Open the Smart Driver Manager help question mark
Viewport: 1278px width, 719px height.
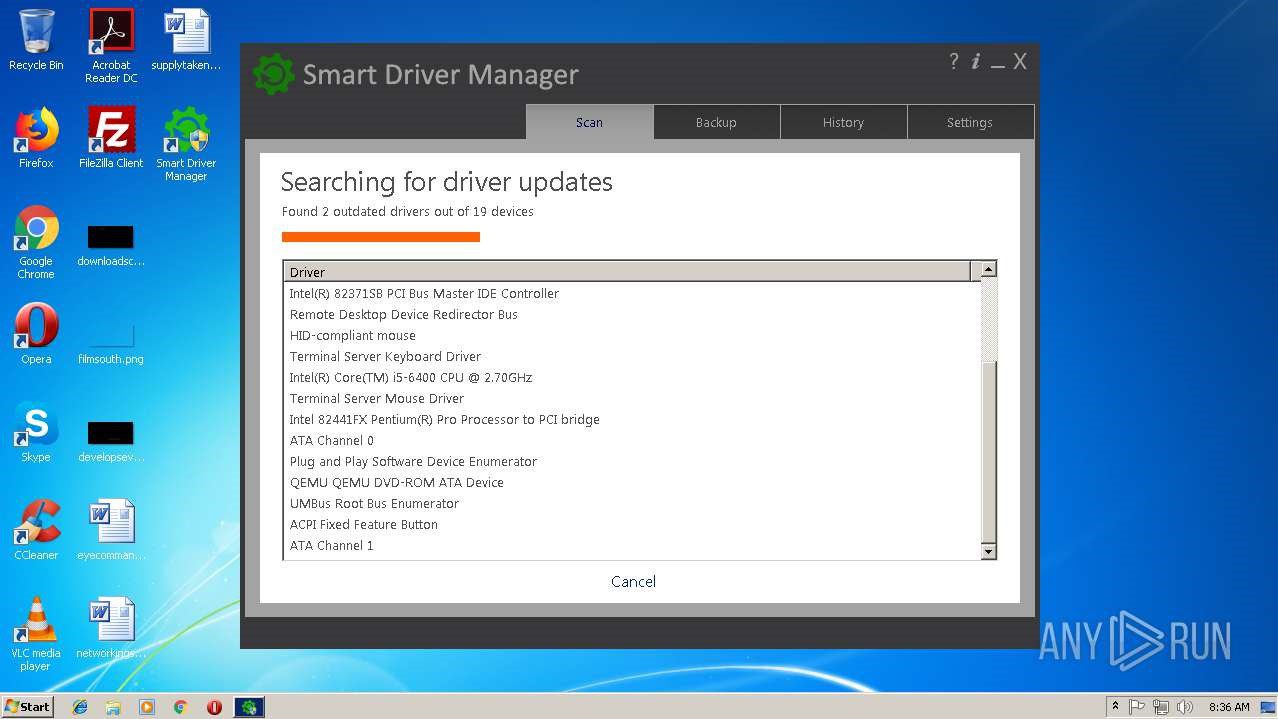click(954, 61)
